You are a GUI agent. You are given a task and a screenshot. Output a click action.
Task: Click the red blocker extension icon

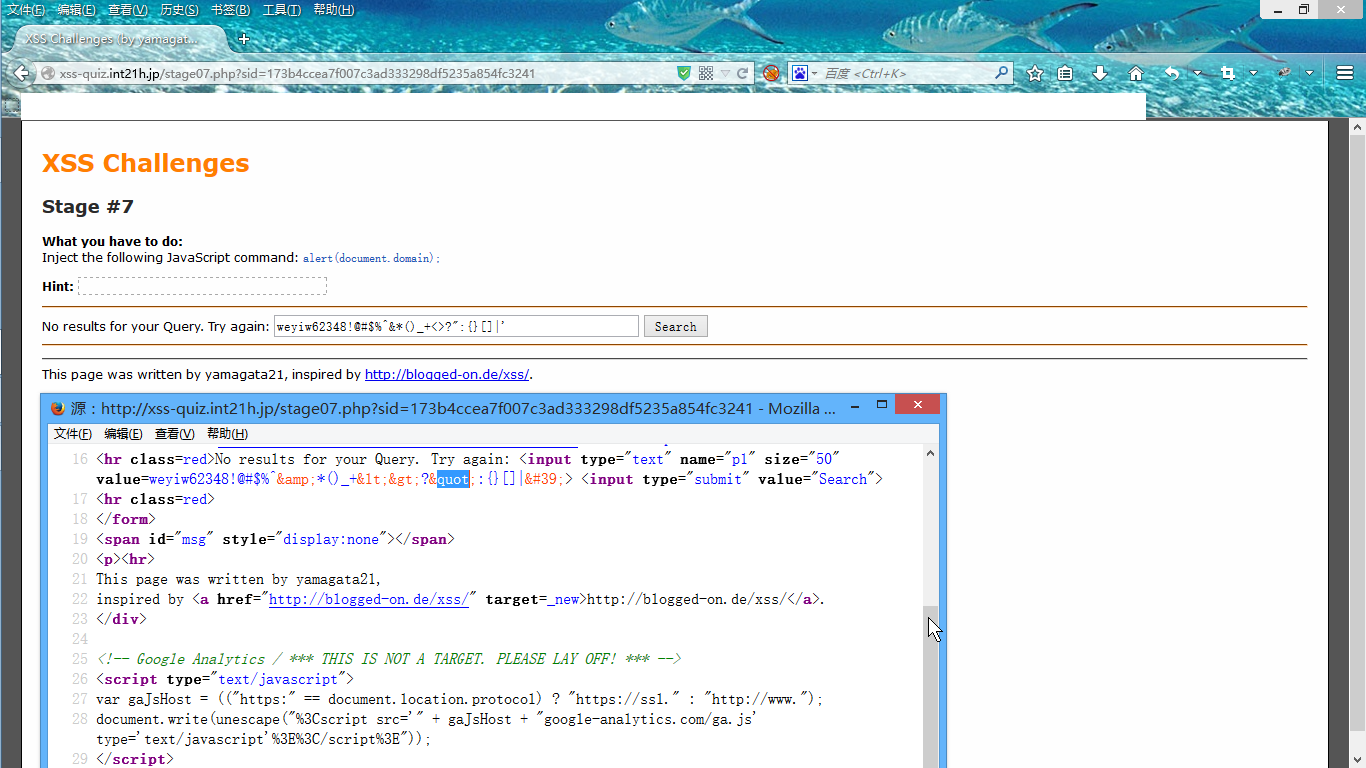(771, 73)
